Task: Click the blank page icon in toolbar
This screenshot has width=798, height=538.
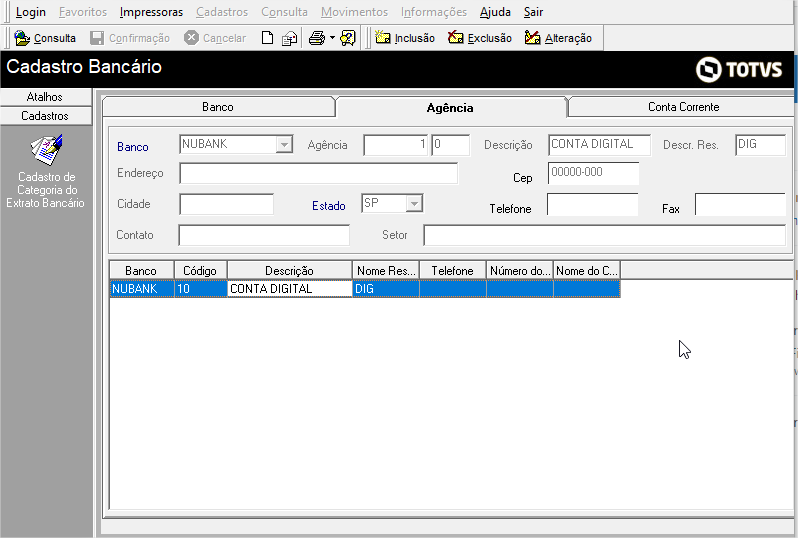Action: tap(267, 38)
